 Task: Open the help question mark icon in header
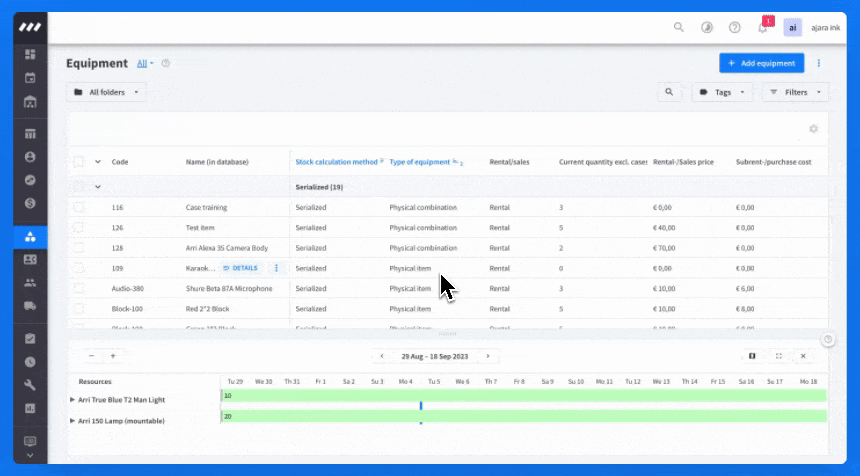(734, 27)
